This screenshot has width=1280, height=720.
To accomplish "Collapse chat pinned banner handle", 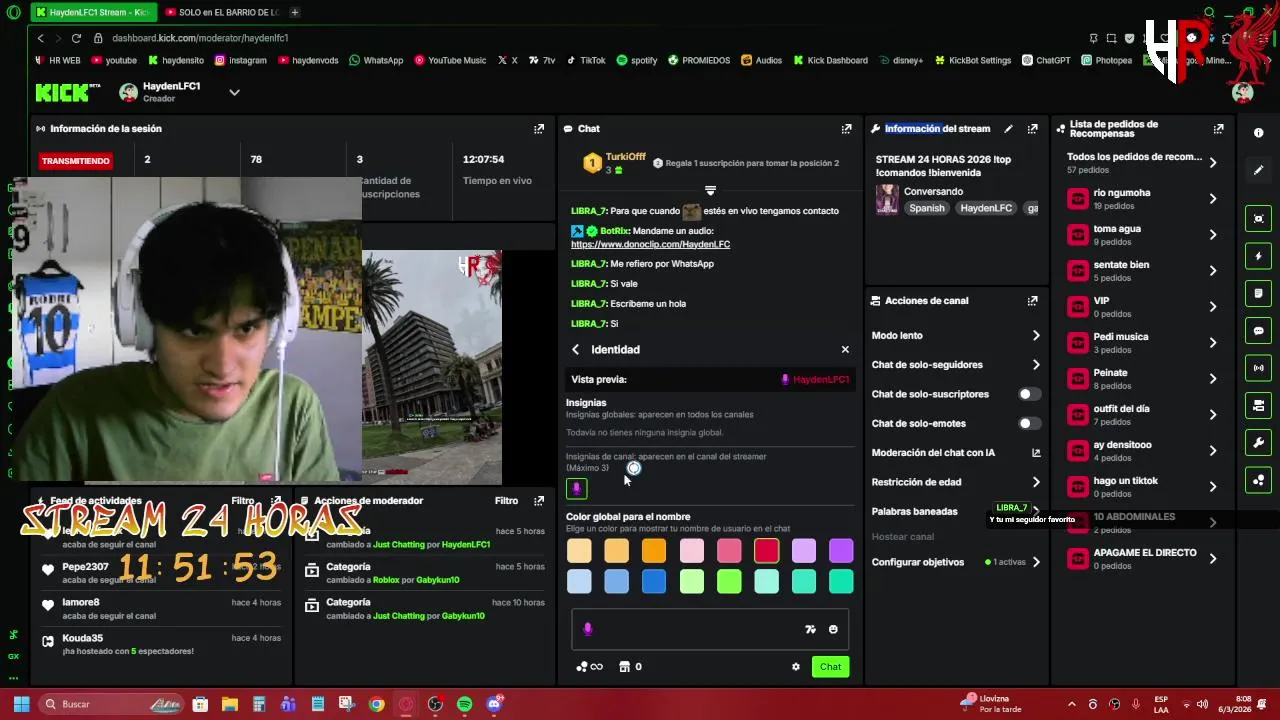I will (710, 190).
